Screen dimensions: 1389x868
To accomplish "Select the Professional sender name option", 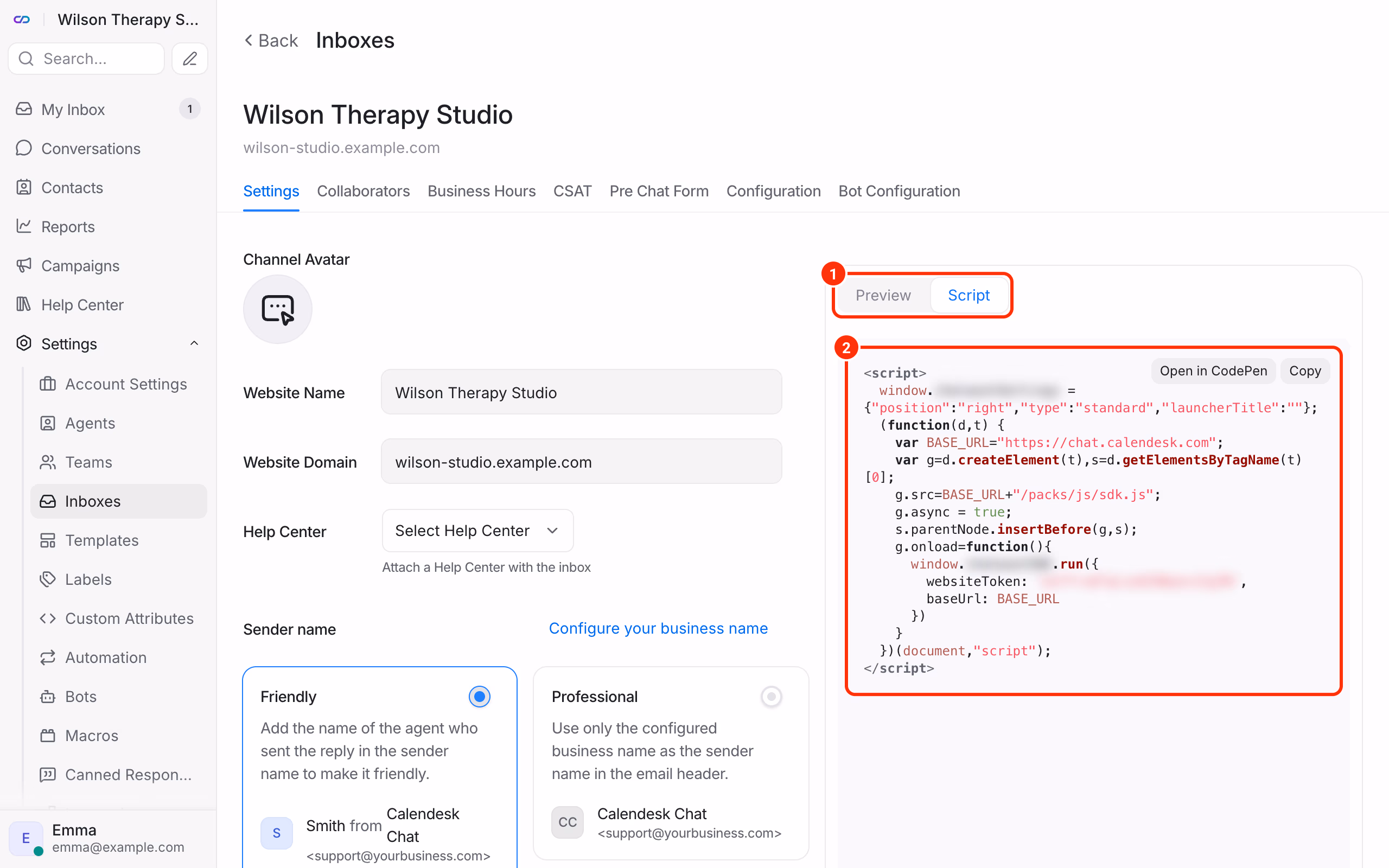I will point(771,697).
